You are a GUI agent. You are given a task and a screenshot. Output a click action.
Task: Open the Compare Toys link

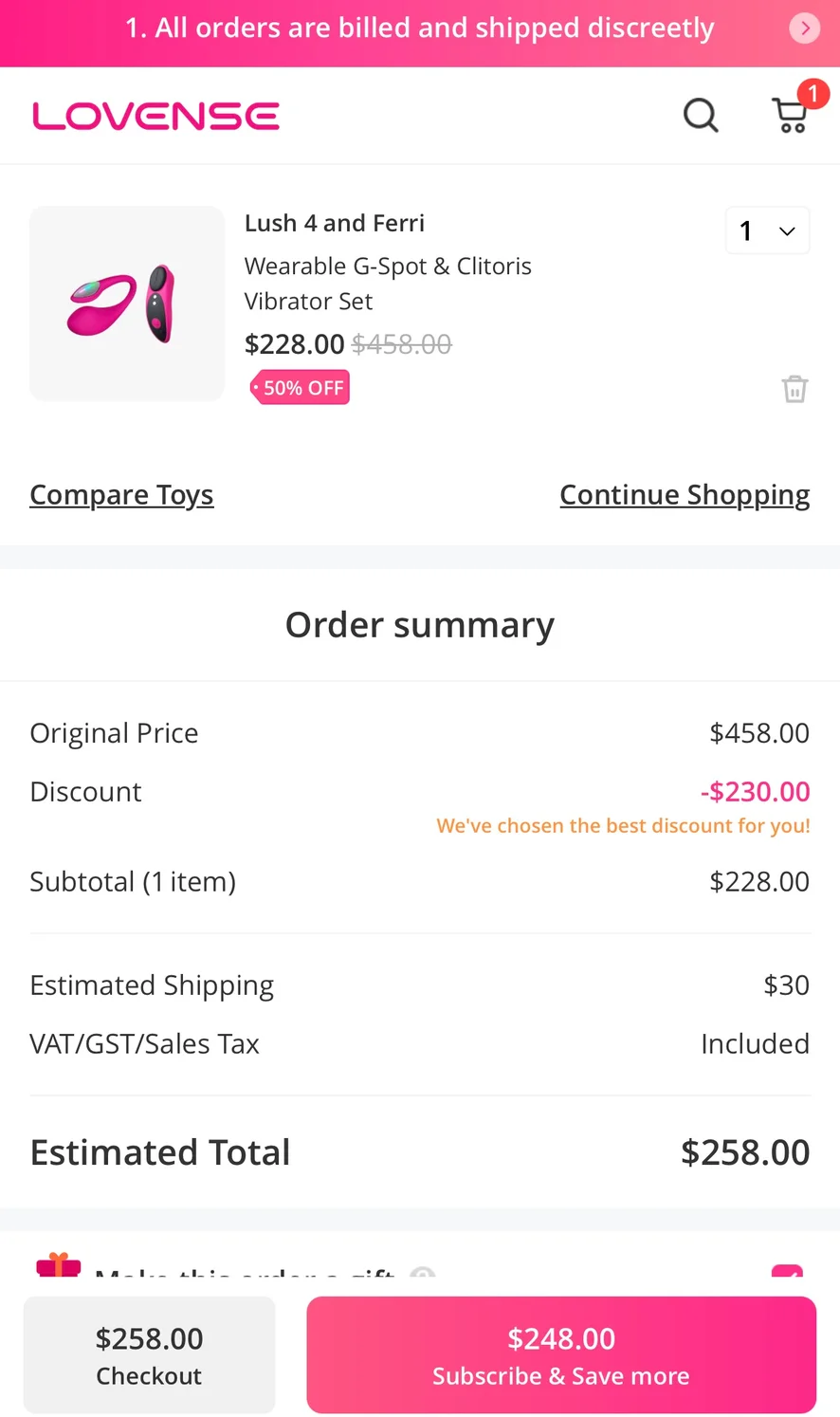coord(121,495)
